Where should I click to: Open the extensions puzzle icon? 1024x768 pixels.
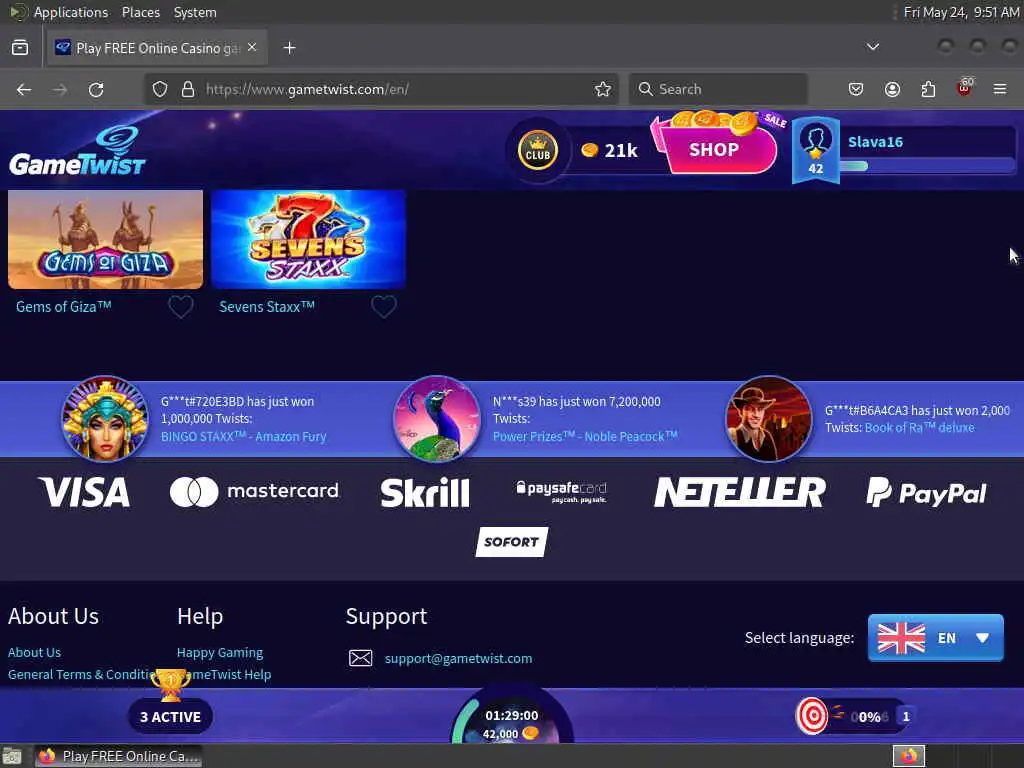(x=928, y=89)
